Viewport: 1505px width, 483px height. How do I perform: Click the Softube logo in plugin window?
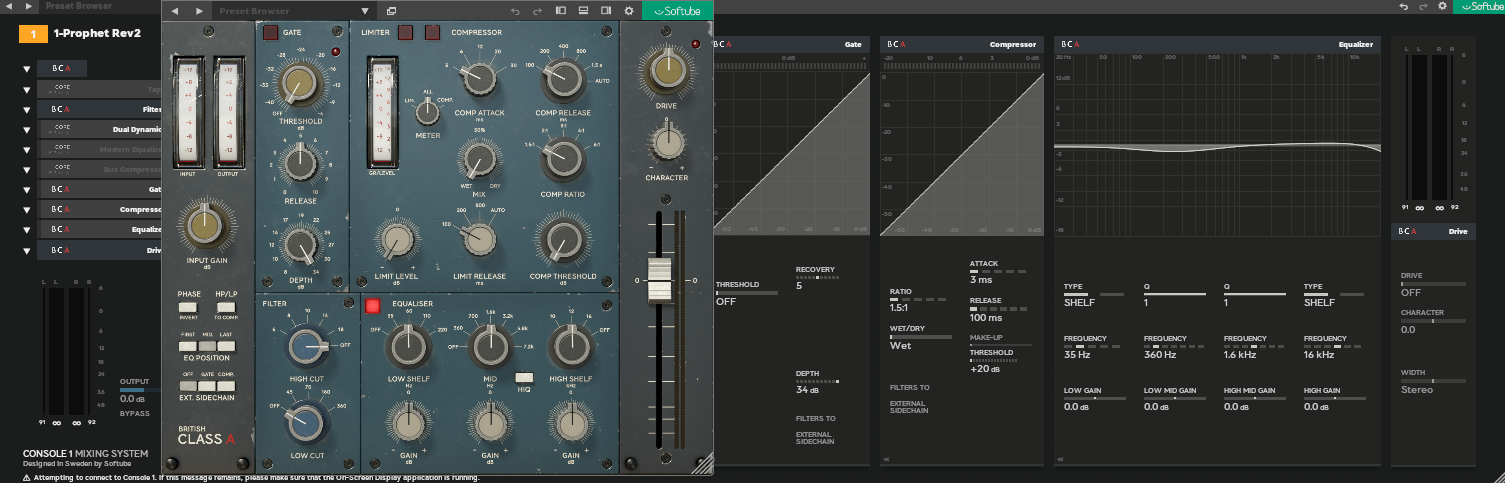[x=677, y=11]
